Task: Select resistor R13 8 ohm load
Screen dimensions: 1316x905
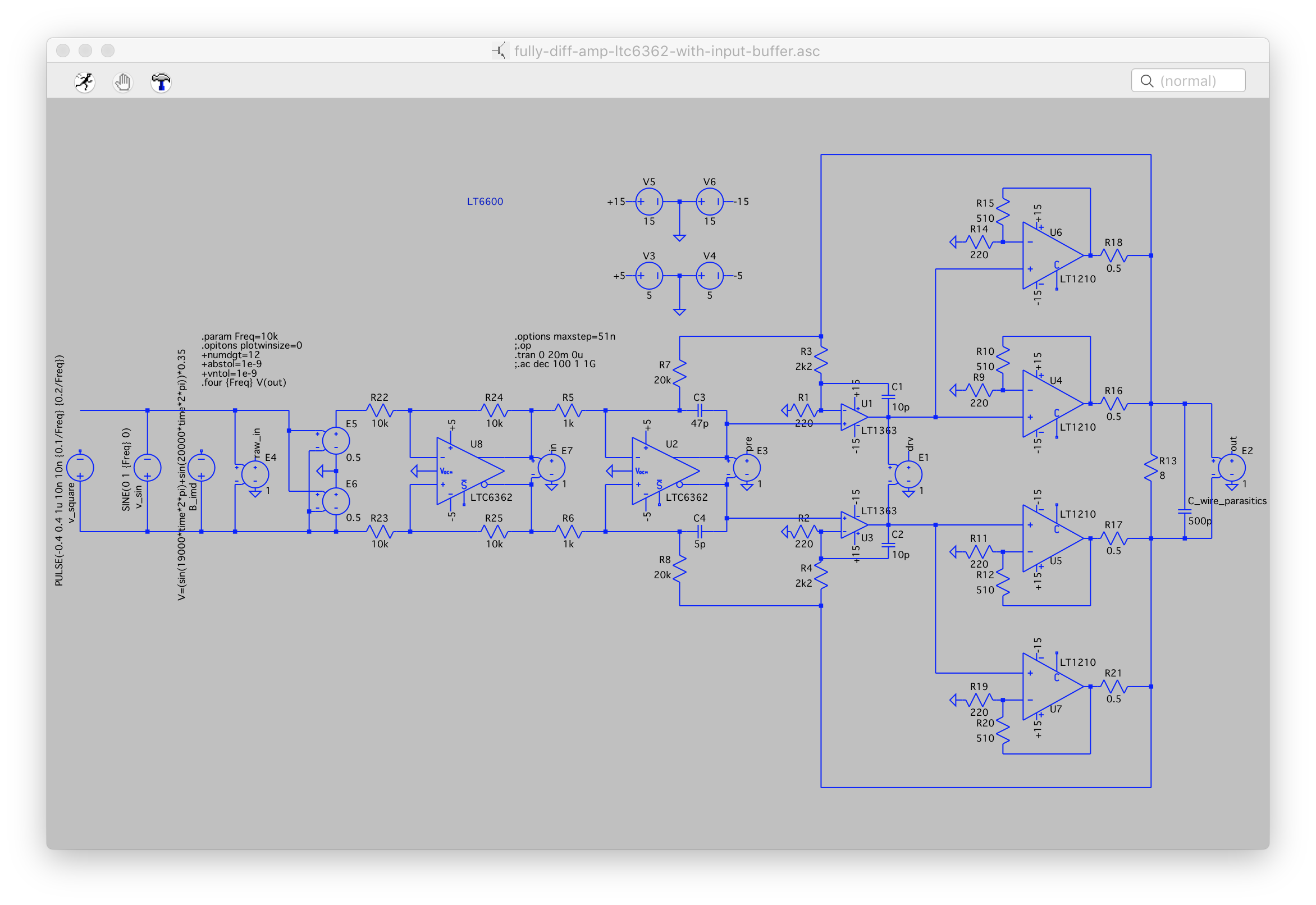Action: (1151, 468)
